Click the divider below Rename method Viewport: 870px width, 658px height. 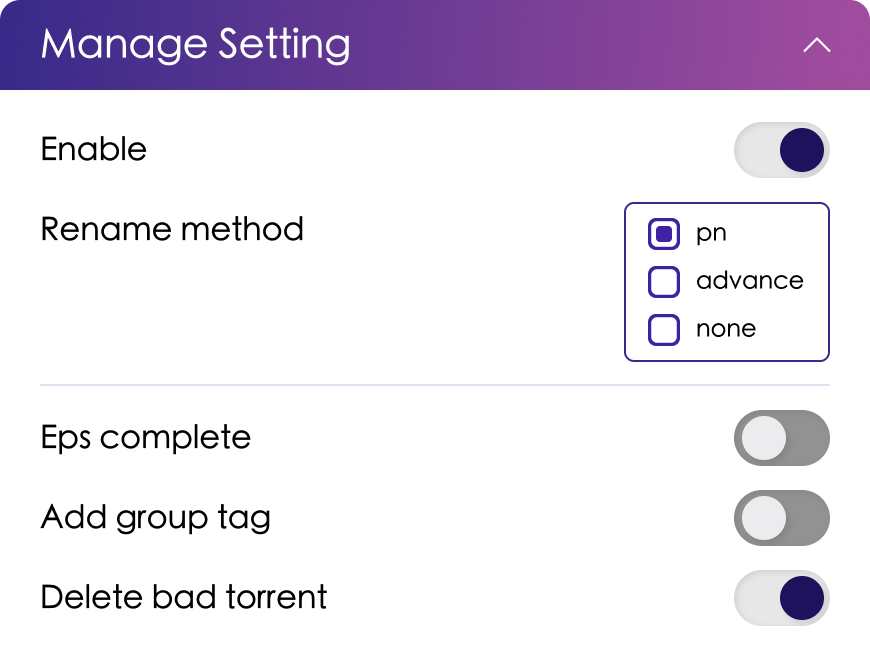[x=435, y=384]
